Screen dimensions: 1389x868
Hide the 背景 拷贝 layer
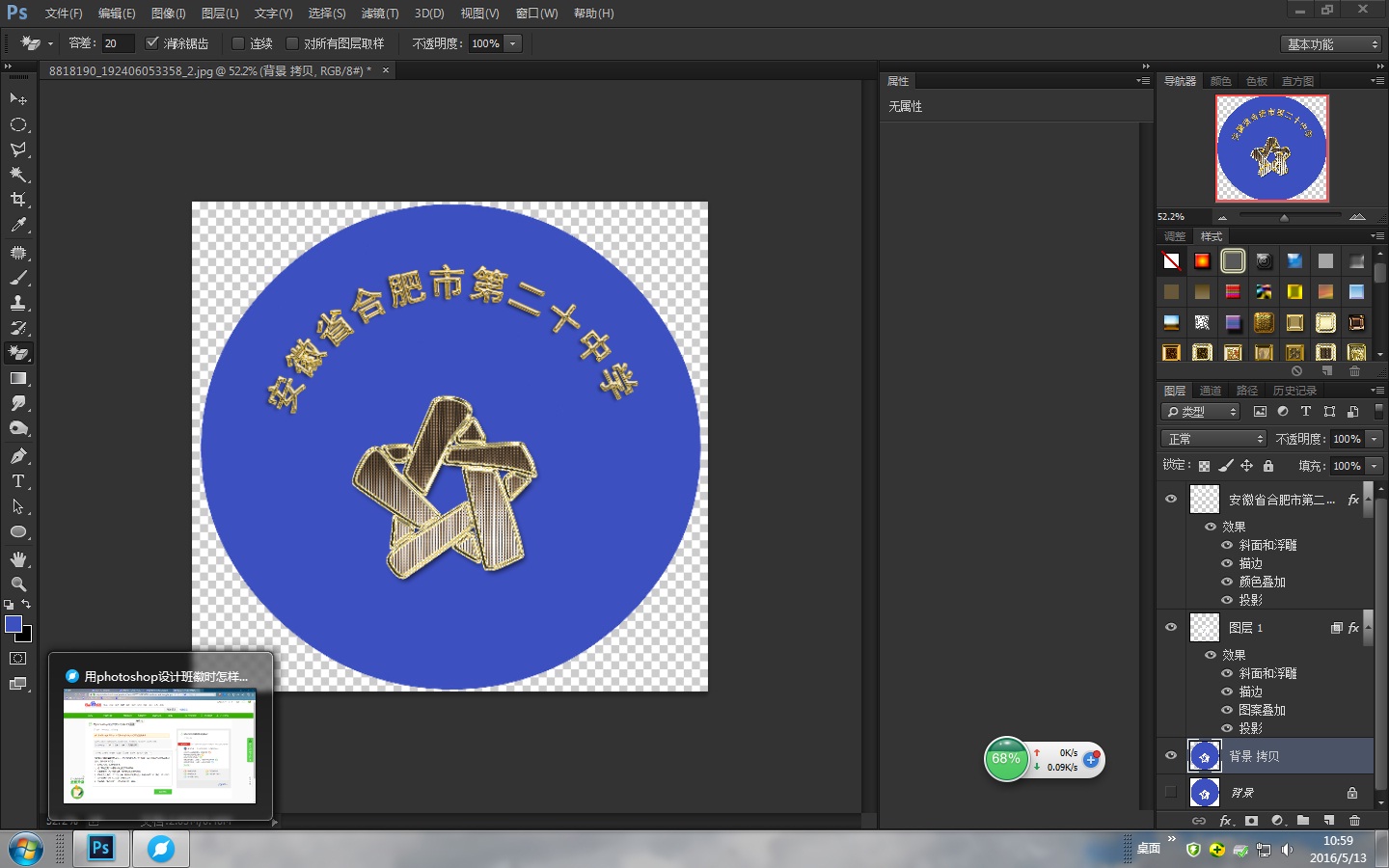[1171, 755]
